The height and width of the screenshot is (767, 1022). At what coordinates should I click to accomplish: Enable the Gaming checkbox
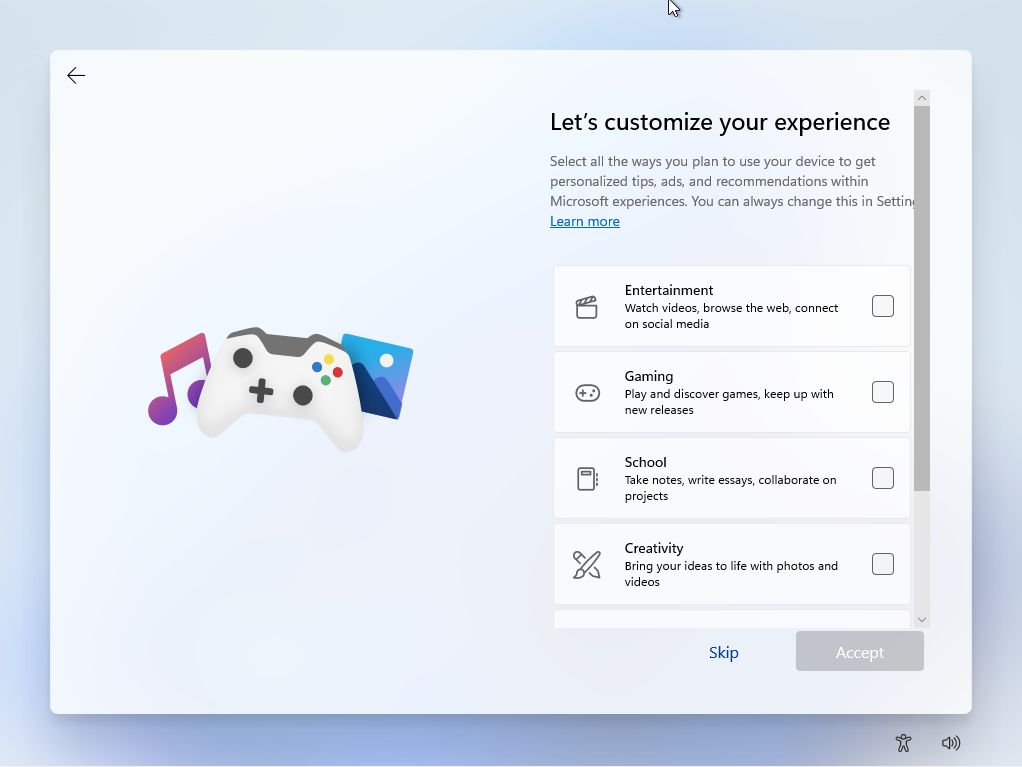pos(883,392)
